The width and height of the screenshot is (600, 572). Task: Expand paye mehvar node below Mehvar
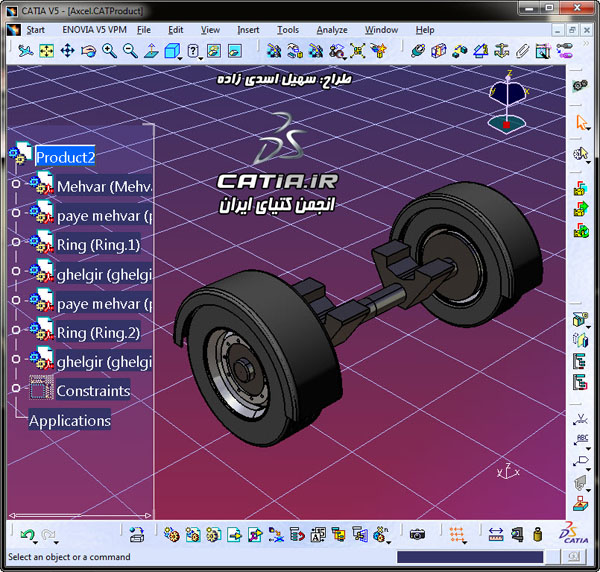(x=16, y=213)
